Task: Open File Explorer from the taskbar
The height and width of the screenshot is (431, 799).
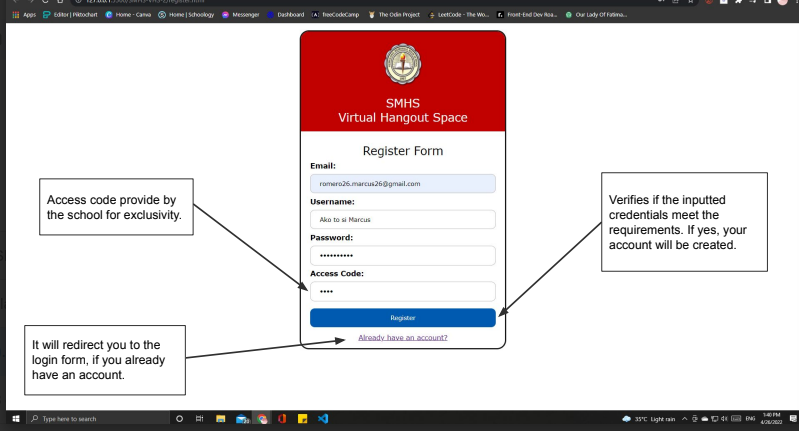Action: pyautogui.click(x=221, y=419)
